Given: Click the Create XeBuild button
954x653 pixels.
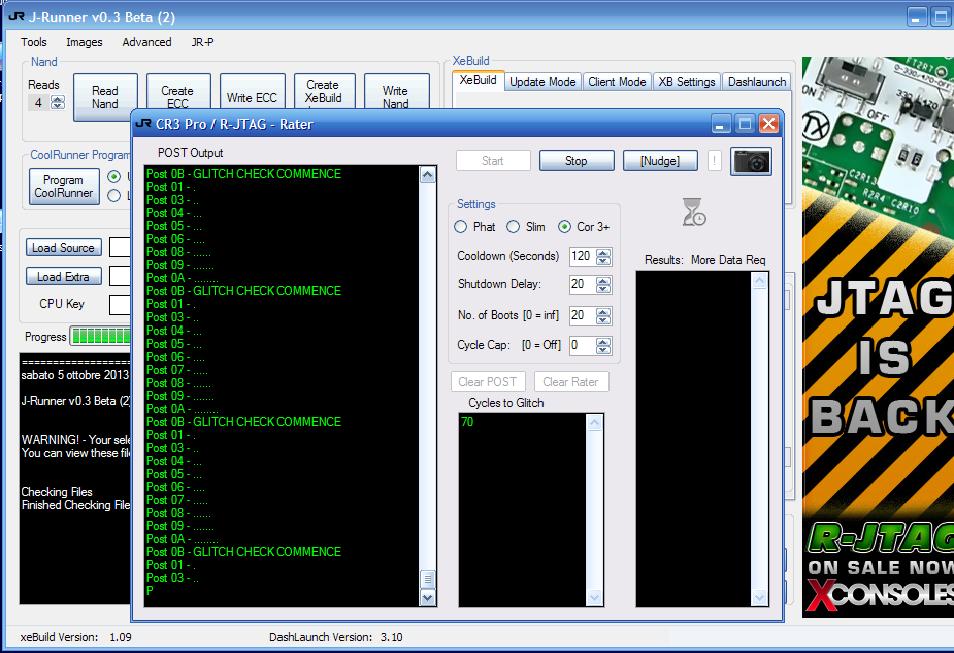Looking at the screenshot, I should [323, 92].
